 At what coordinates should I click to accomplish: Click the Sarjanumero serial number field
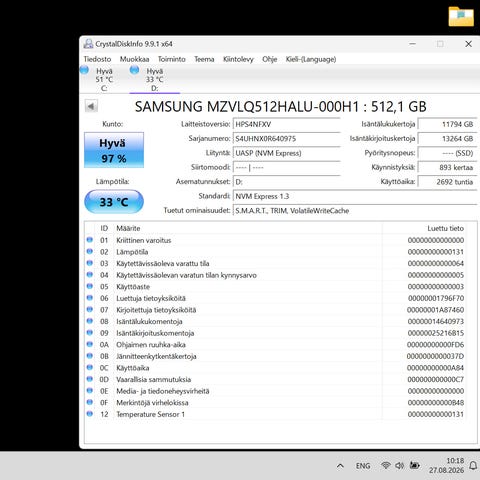(x=287, y=139)
